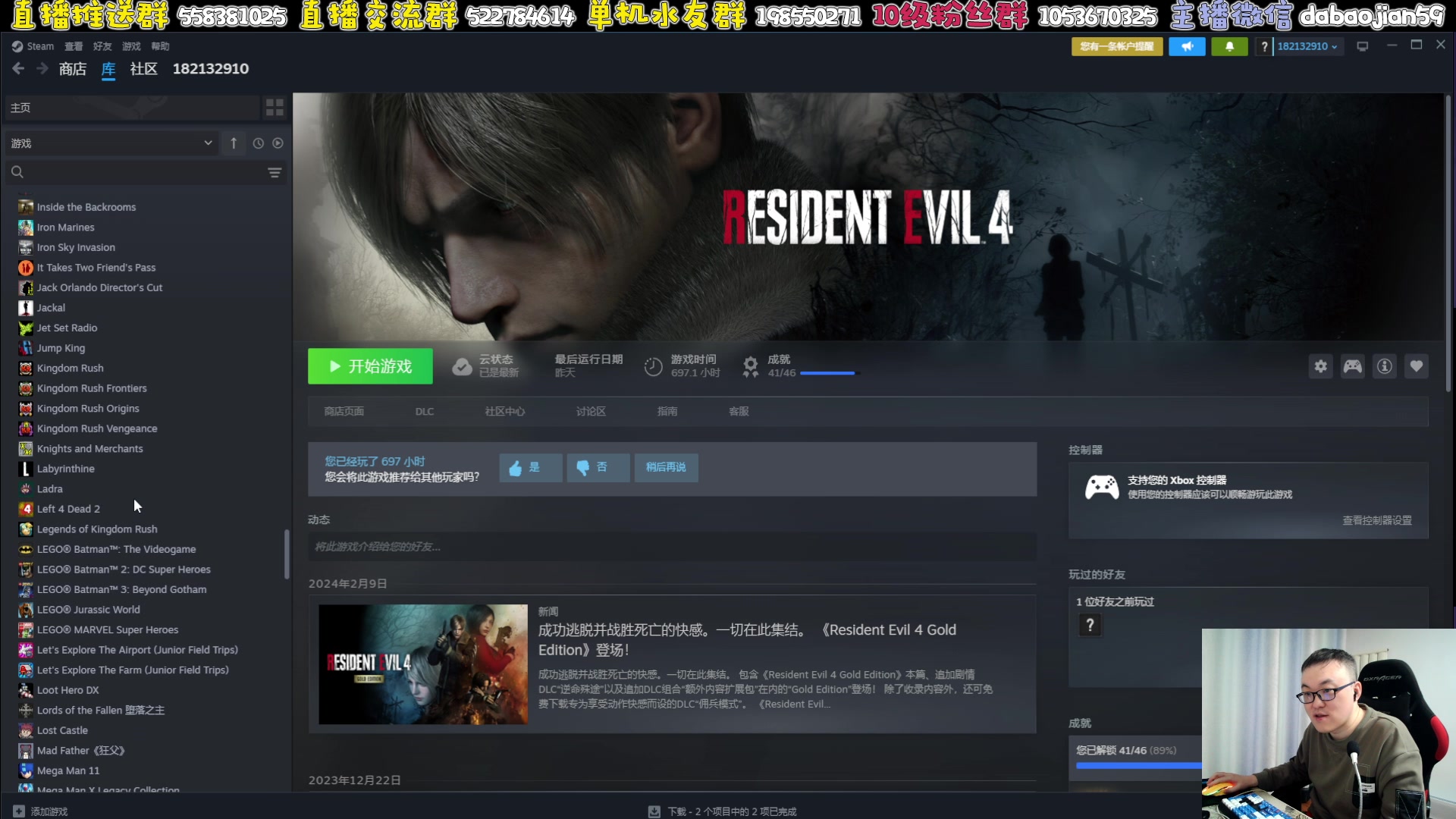The image size is (1456, 819).
Task: Click the cloud status icon
Action: [x=462, y=367]
